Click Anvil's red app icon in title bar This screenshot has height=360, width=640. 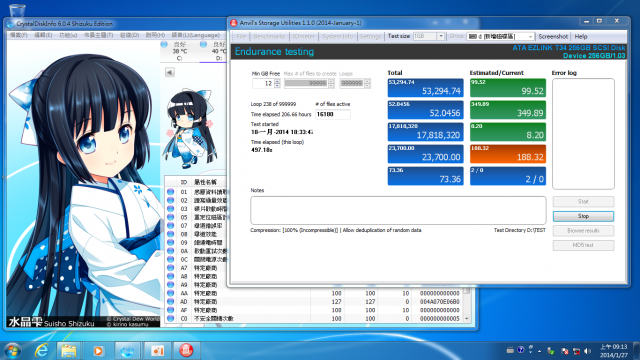(233, 23)
